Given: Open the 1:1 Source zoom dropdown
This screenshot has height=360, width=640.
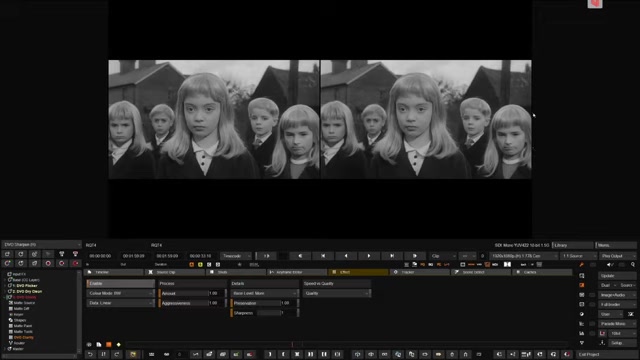Looking at the screenshot, I should [578, 256].
